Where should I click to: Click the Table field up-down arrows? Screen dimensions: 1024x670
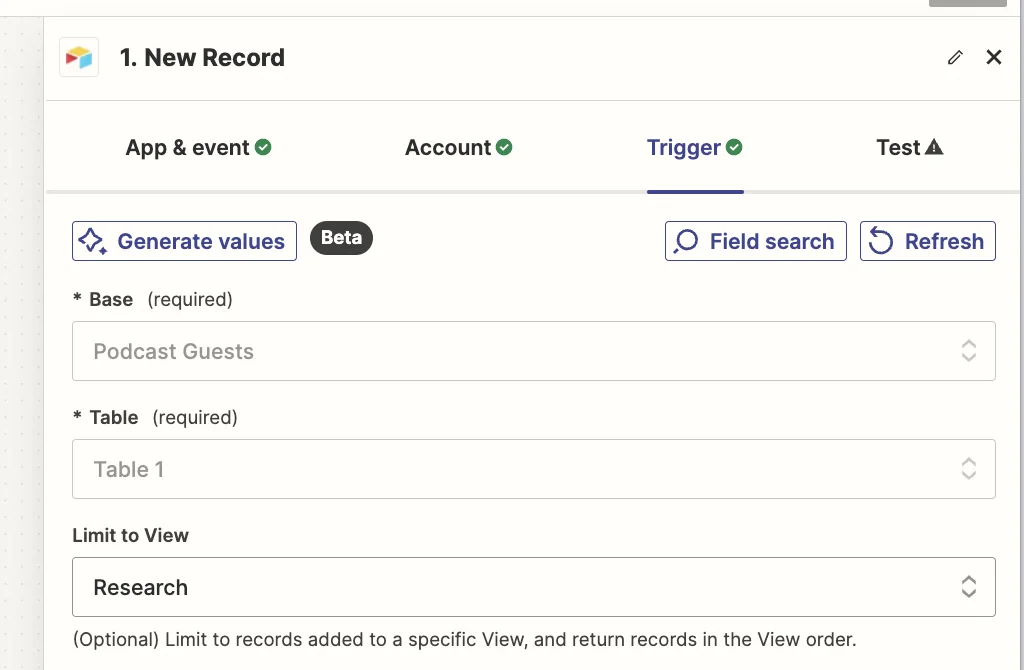coord(968,469)
